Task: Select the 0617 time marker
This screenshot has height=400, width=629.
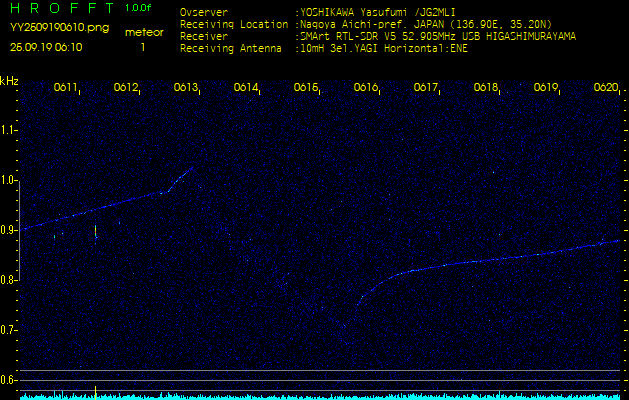Action: point(426,88)
